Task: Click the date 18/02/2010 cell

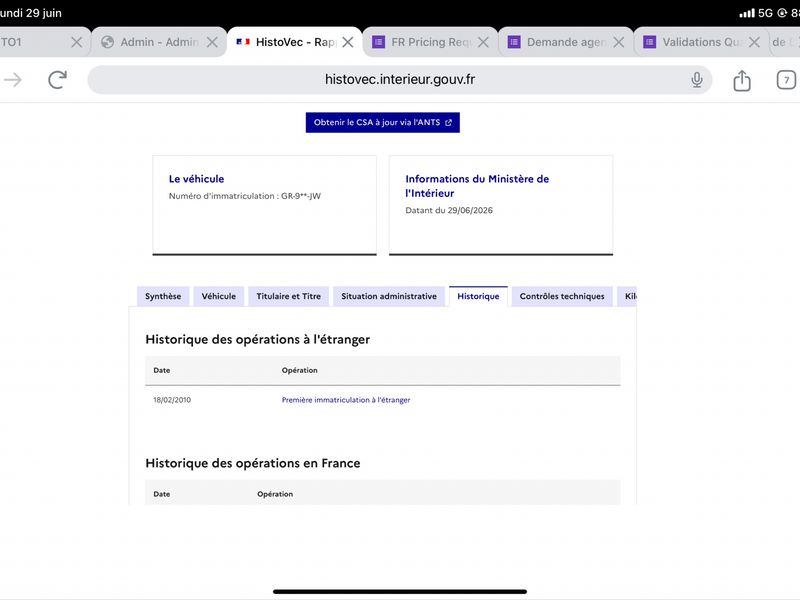Action: (172, 400)
